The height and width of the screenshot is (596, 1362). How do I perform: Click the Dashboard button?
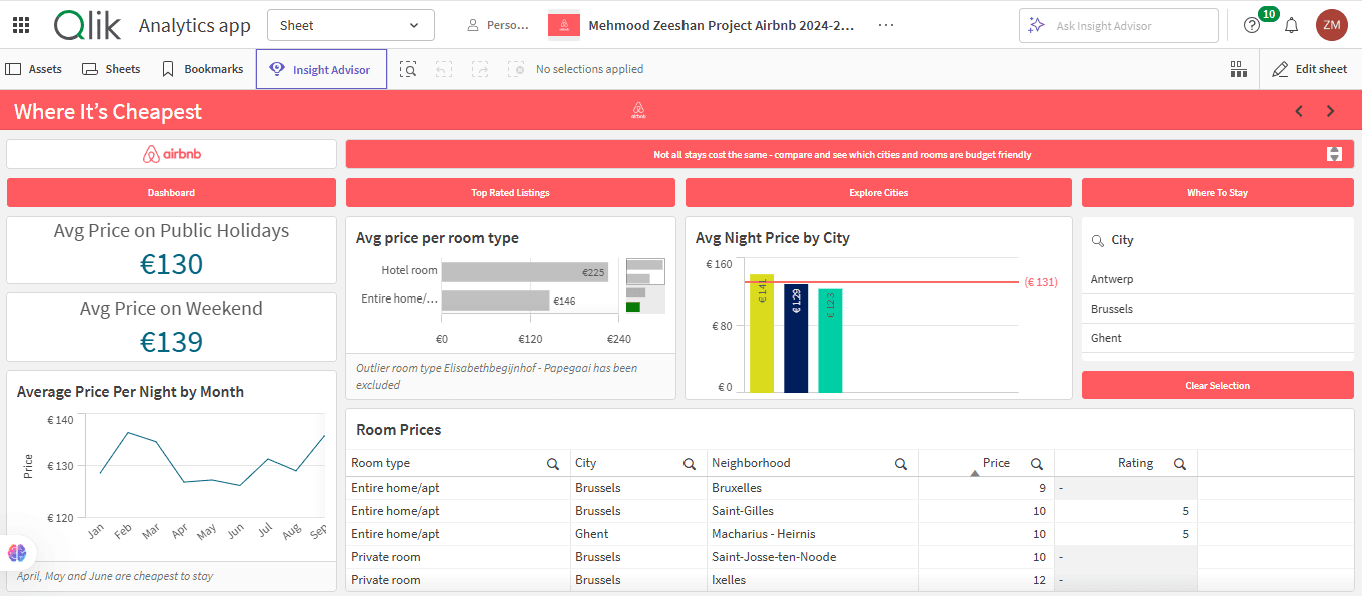coord(171,192)
